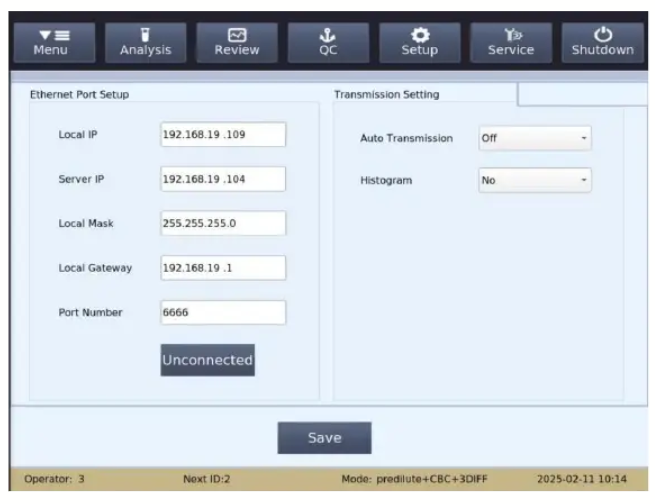Click the Shutdown power button

point(602,43)
